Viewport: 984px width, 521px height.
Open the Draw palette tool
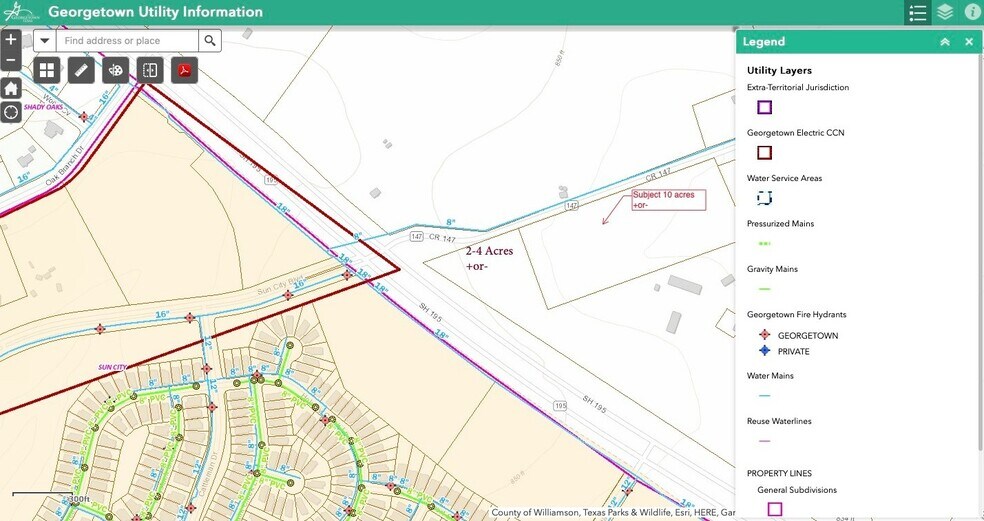tap(116, 70)
